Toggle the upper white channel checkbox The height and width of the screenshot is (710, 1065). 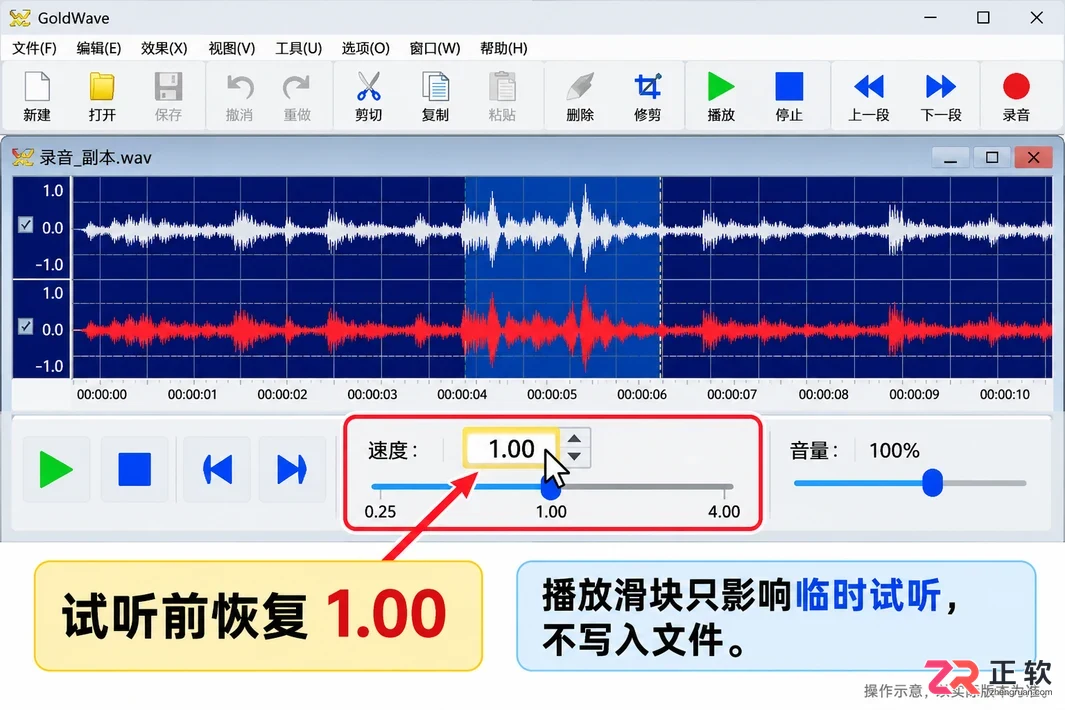click(x=26, y=224)
